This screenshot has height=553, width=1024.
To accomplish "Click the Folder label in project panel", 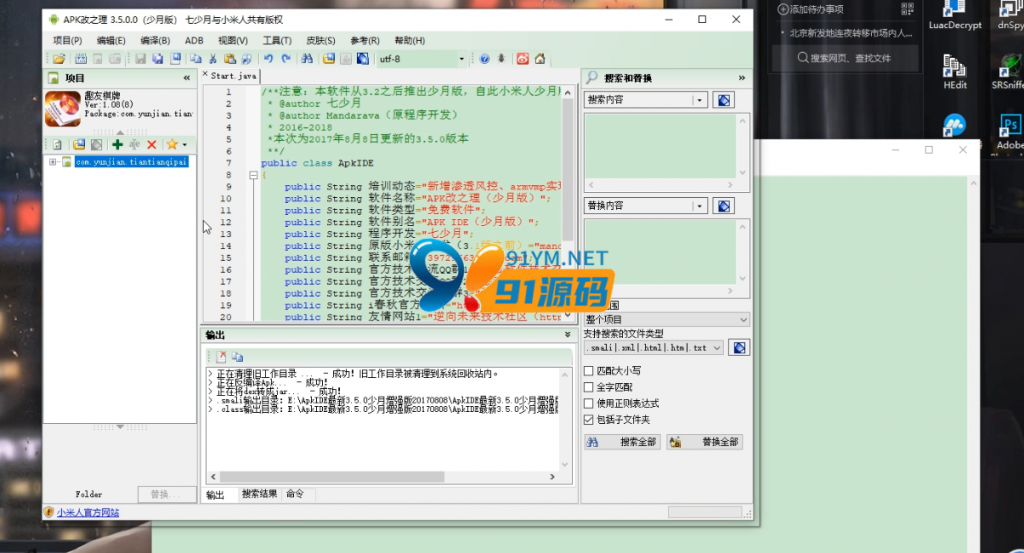I will [x=89, y=494].
